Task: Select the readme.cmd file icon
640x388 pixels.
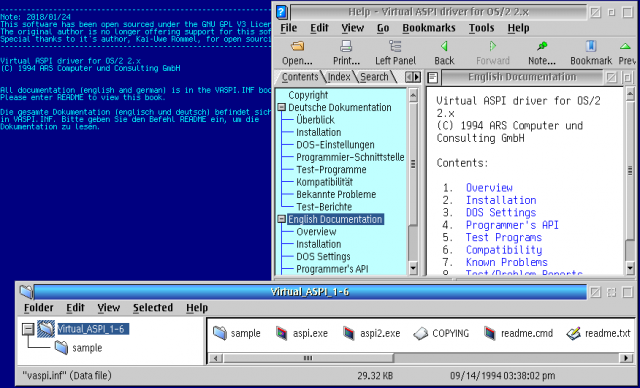Action: tap(489, 333)
